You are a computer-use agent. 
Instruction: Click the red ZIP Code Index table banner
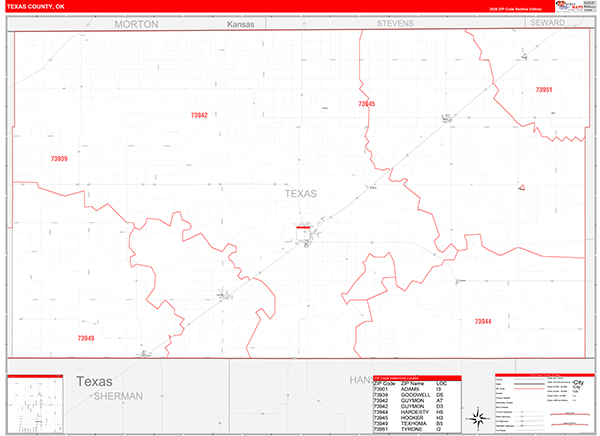click(417, 378)
